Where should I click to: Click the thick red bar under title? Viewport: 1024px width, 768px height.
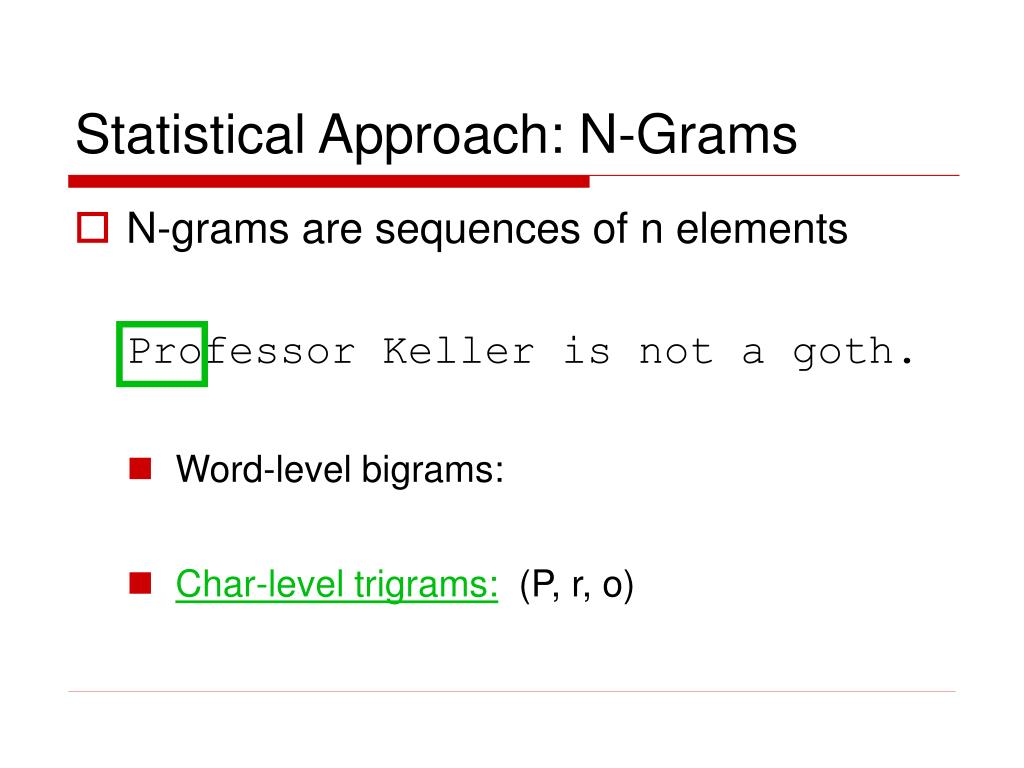coord(328,182)
